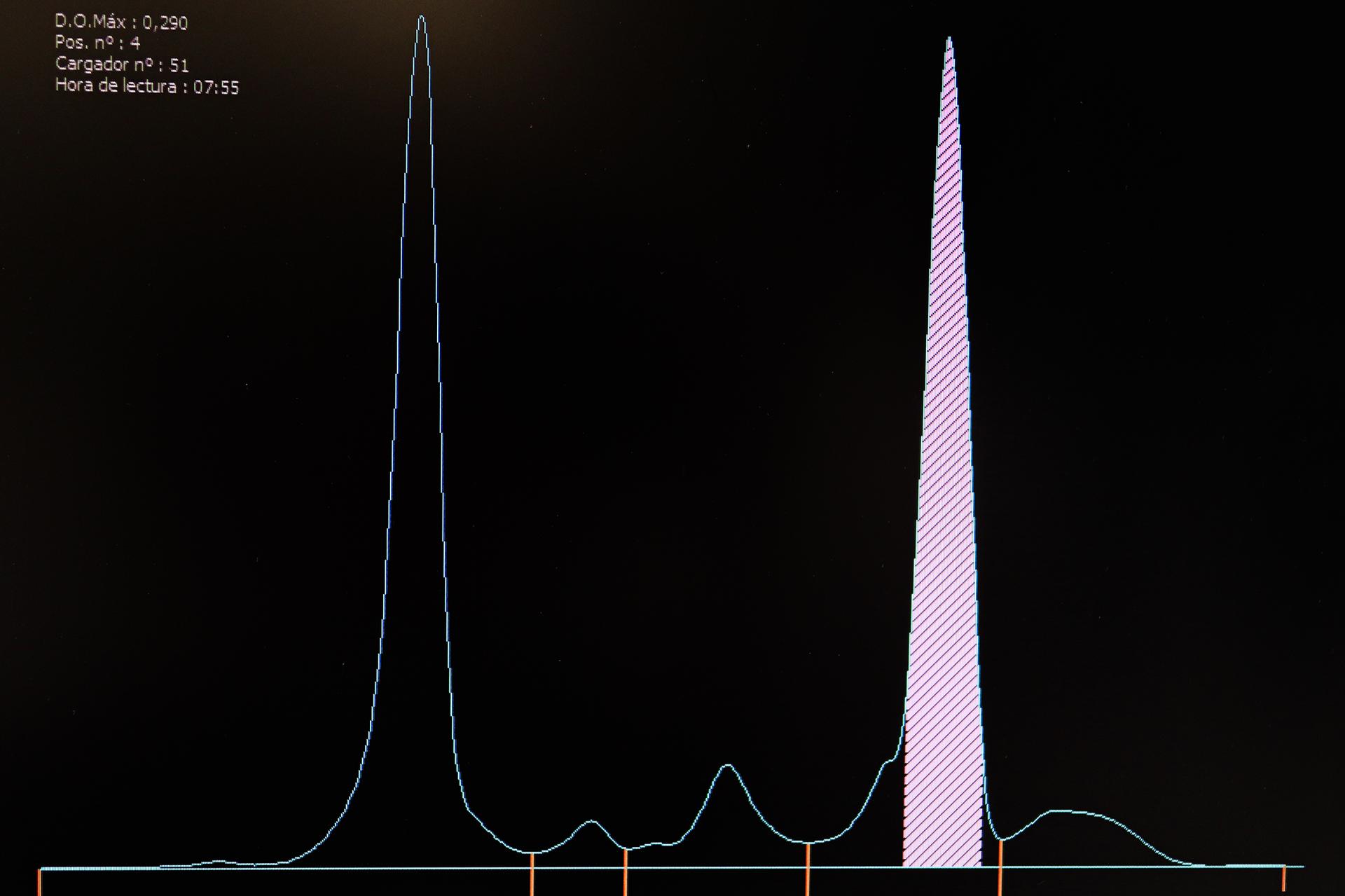Click the Pos. nº 4 text
Screen dimensions: 1345x896
pyautogui.click(x=97, y=43)
